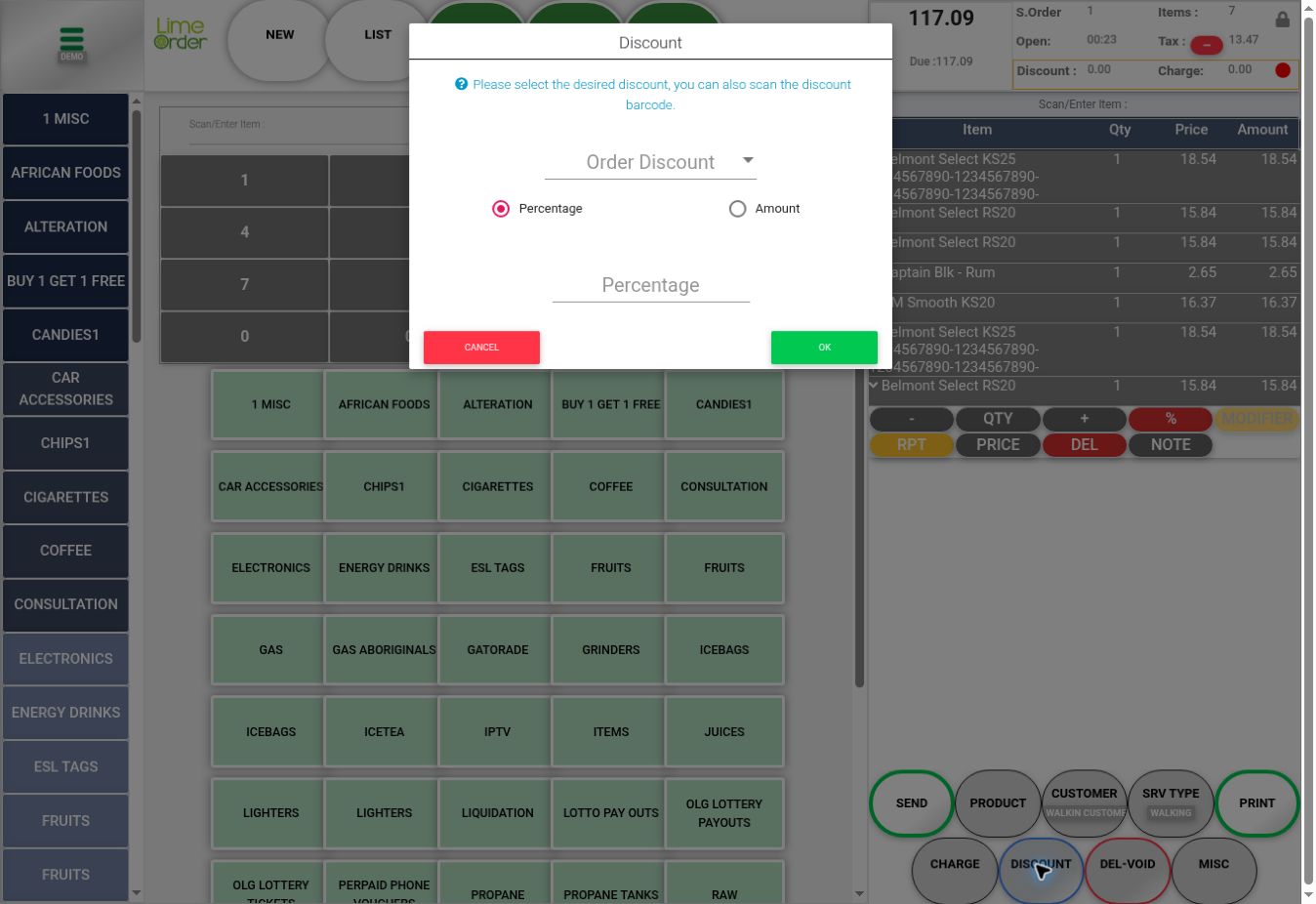
Task: Click the red minus pill beside Tax
Action: coord(1207,45)
